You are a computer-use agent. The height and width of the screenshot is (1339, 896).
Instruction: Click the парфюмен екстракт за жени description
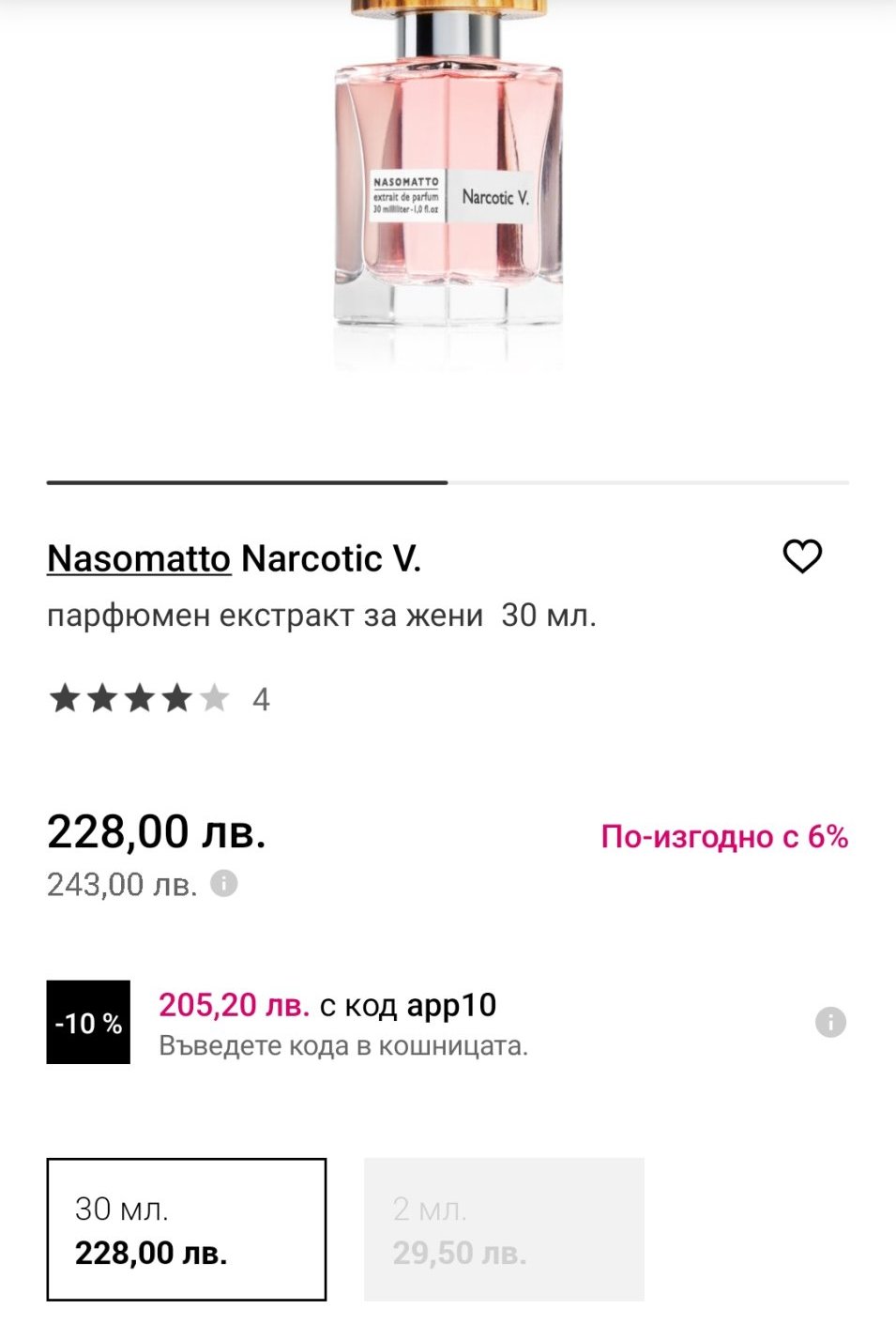click(x=265, y=616)
